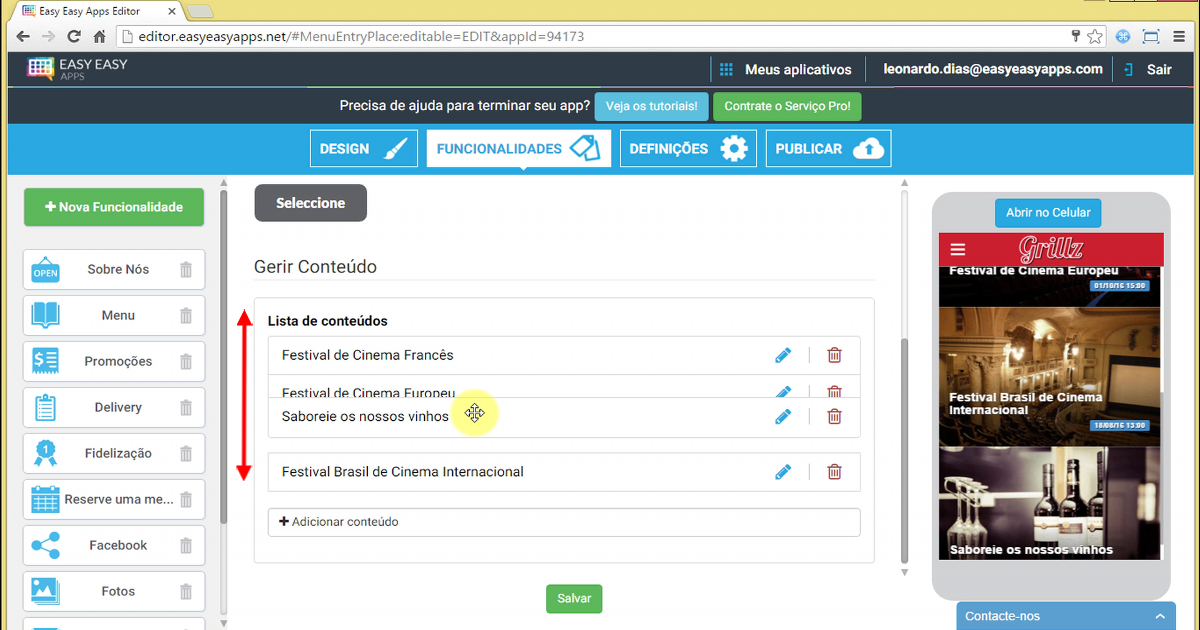Edit Festival de Cinema Francês with pencil icon
The width and height of the screenshot is (1200, 630).
783,355
